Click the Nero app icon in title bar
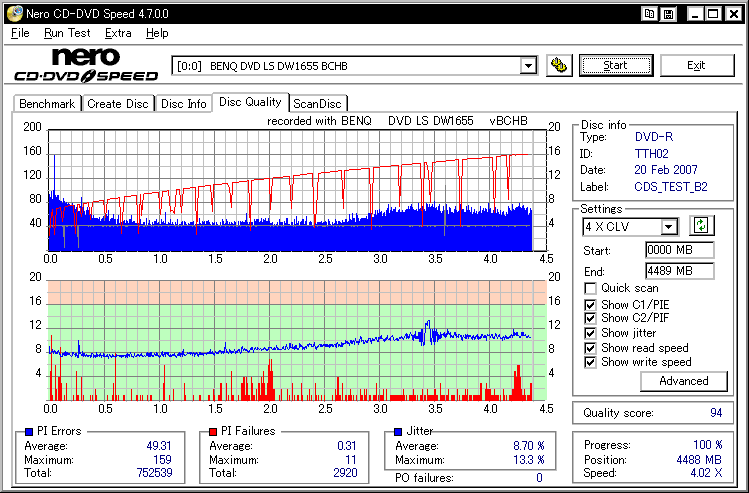This screenshot has width=749, height=493. [14, 13]
